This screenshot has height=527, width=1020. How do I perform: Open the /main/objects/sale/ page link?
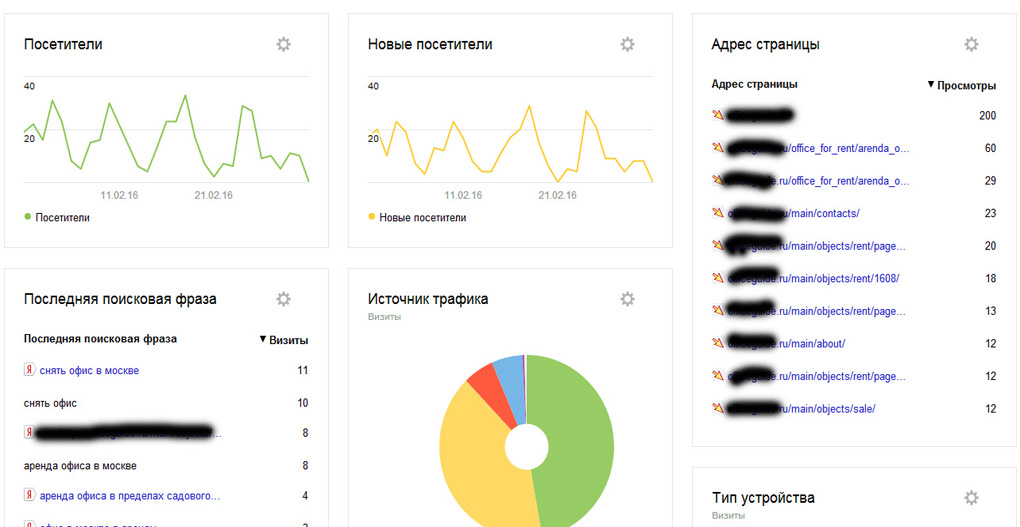801,409
